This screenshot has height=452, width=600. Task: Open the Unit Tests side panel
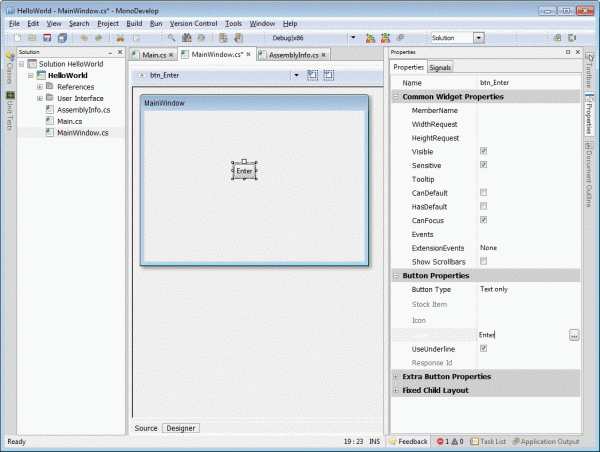click(x=10, y=111)
